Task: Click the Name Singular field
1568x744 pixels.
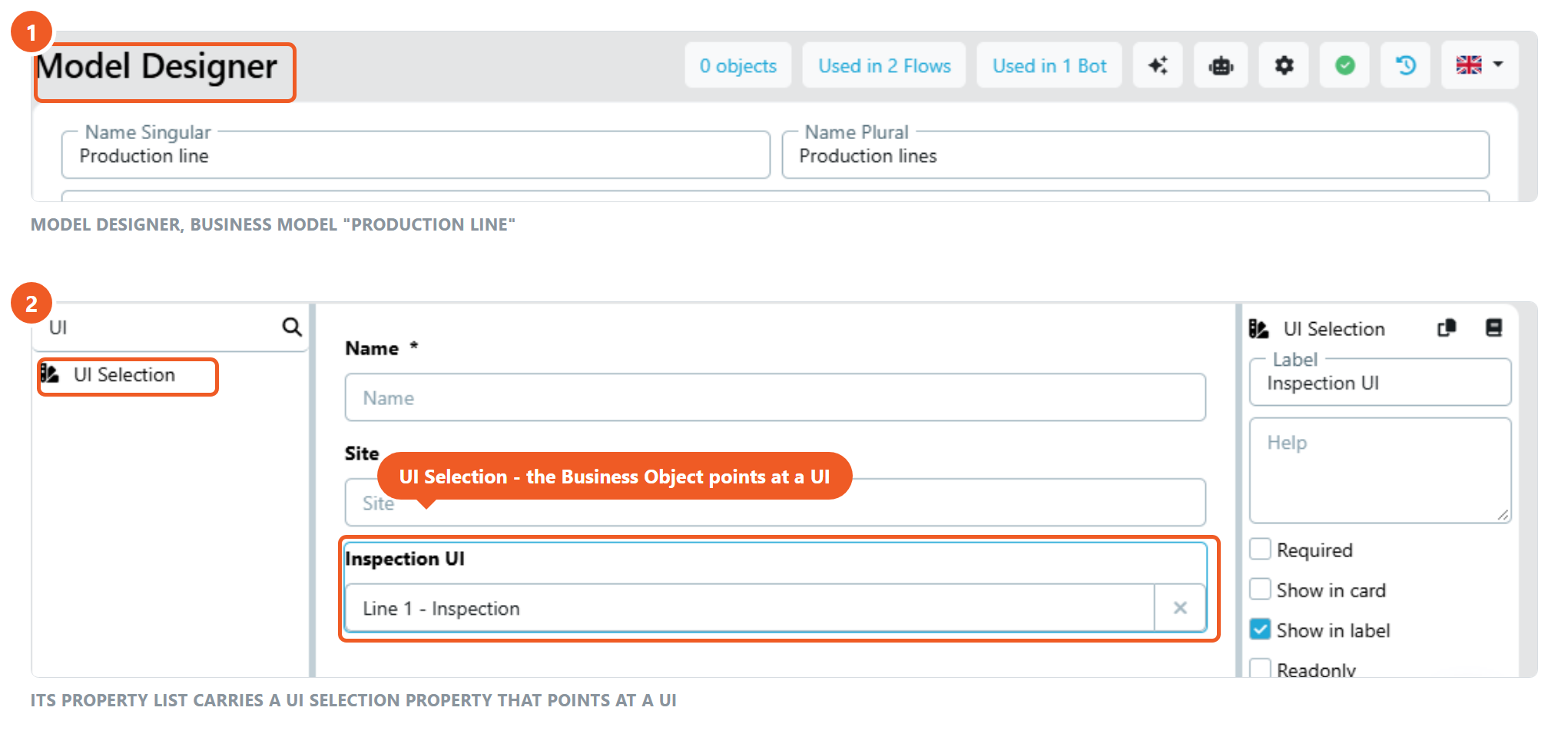Action: 416,155
